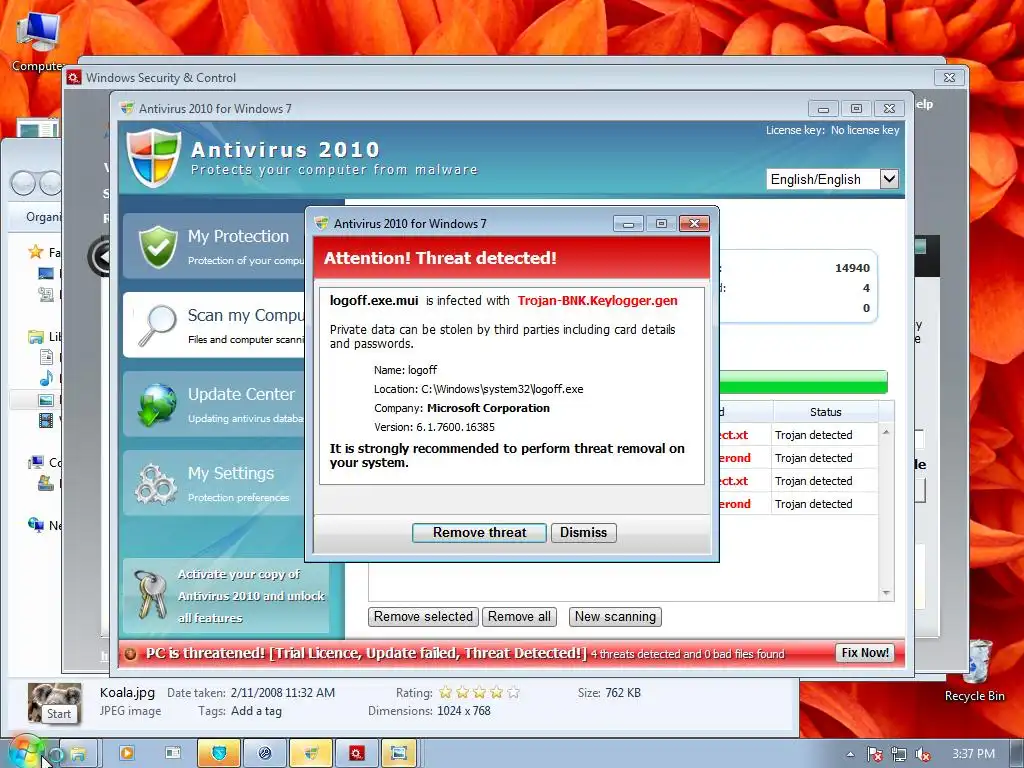Click the gears settings icon
1024x768 pixels.
click(156, 484)
